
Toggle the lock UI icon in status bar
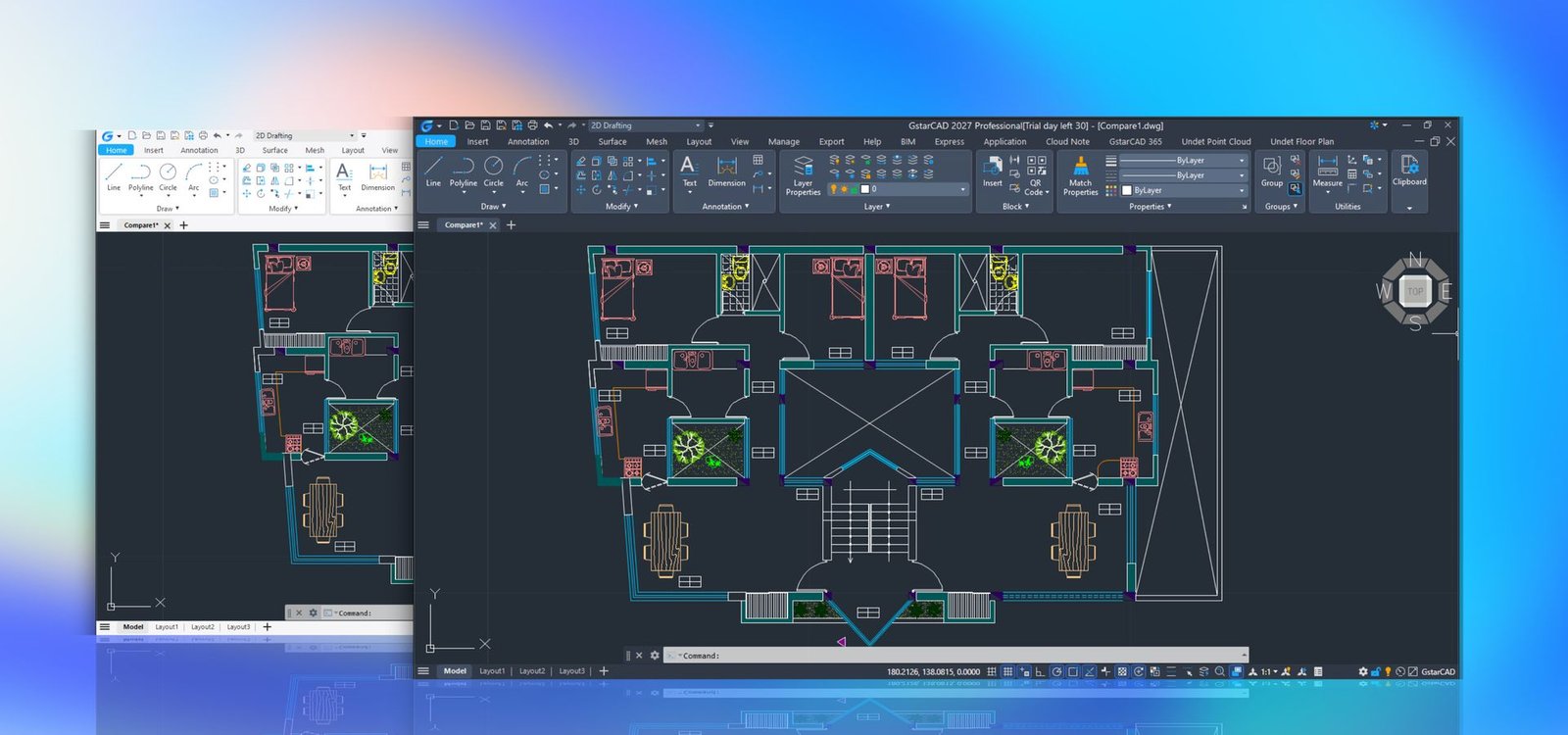pos(1375,671)
